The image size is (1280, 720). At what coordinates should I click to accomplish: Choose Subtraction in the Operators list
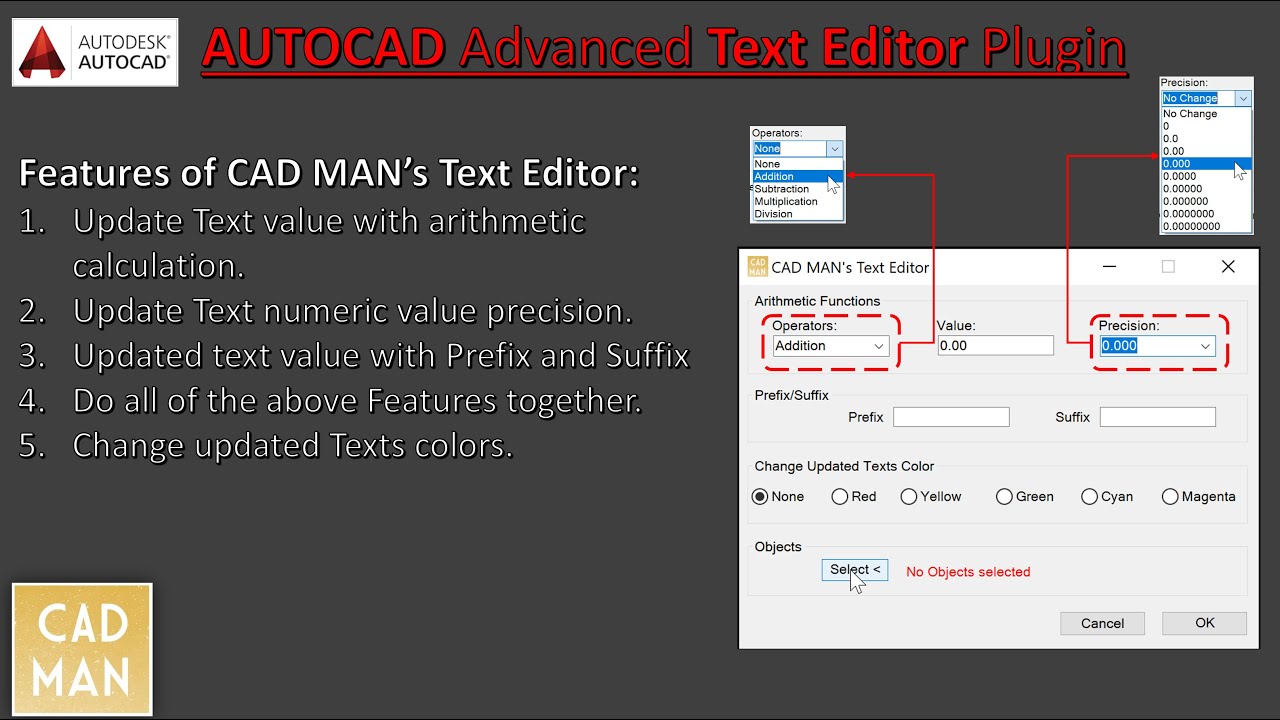tap(798, 189)
